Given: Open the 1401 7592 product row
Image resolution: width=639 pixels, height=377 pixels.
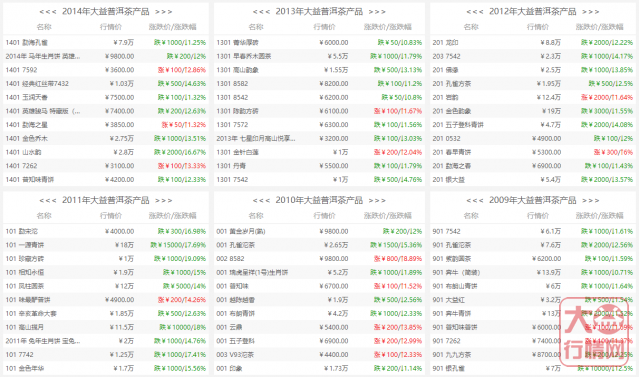Looking at the screenshot, I should coord(106,70).
